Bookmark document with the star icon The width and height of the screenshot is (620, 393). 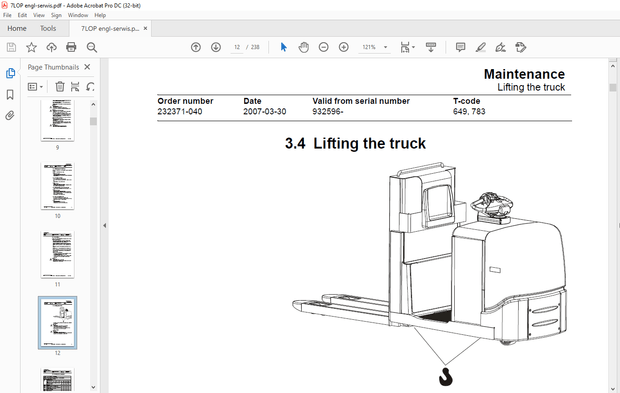click(x=31, y=47)
